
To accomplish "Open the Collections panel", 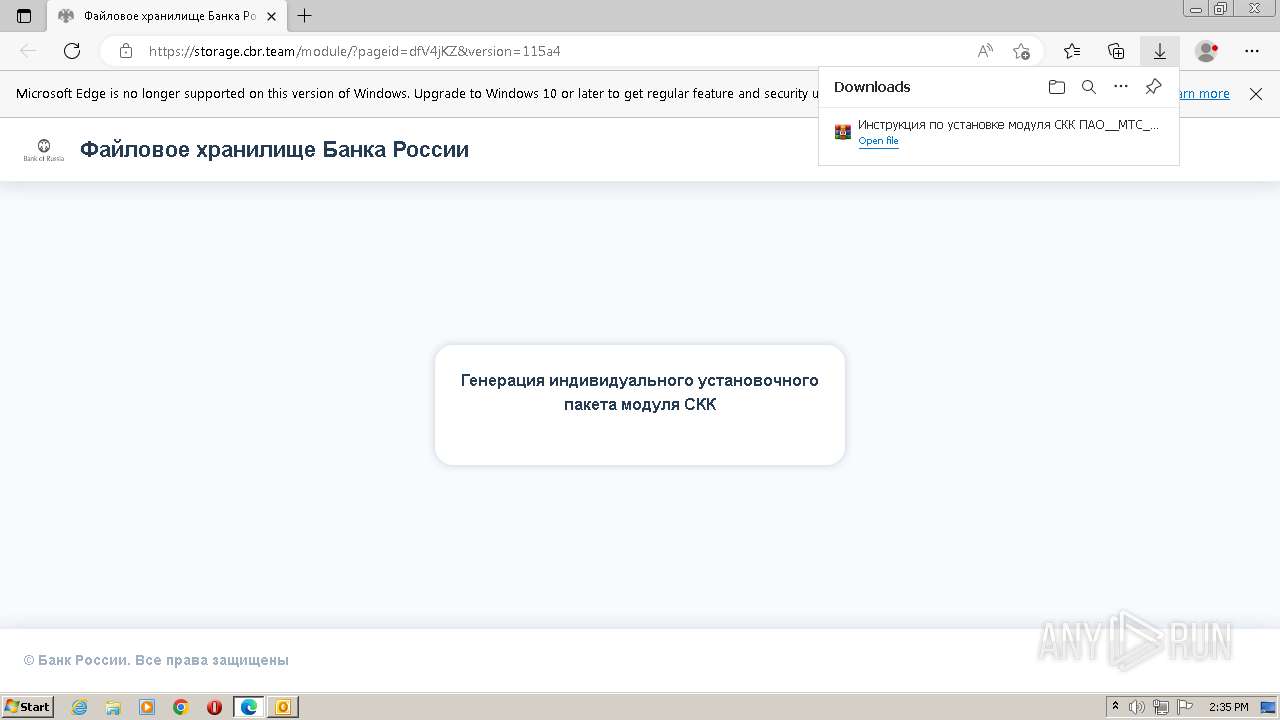I will (1116, 51).
